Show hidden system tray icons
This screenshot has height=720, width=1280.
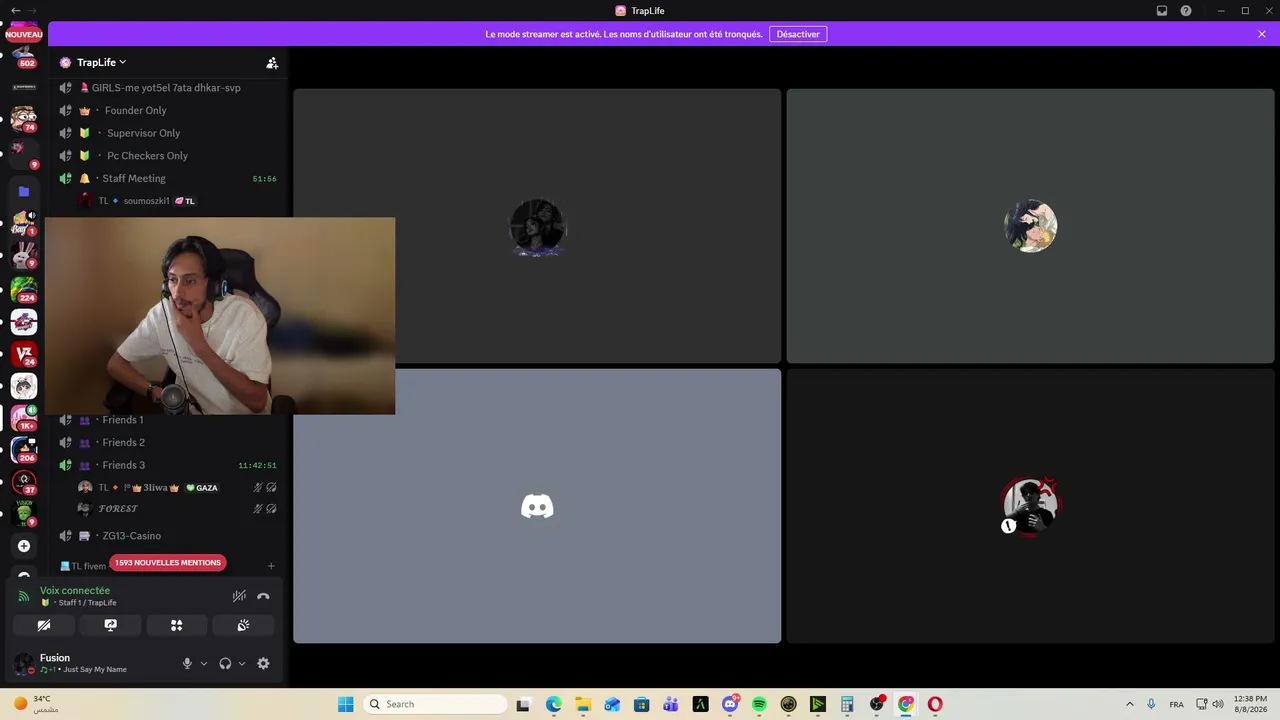pyautogui.click(x=1130, y=704)
